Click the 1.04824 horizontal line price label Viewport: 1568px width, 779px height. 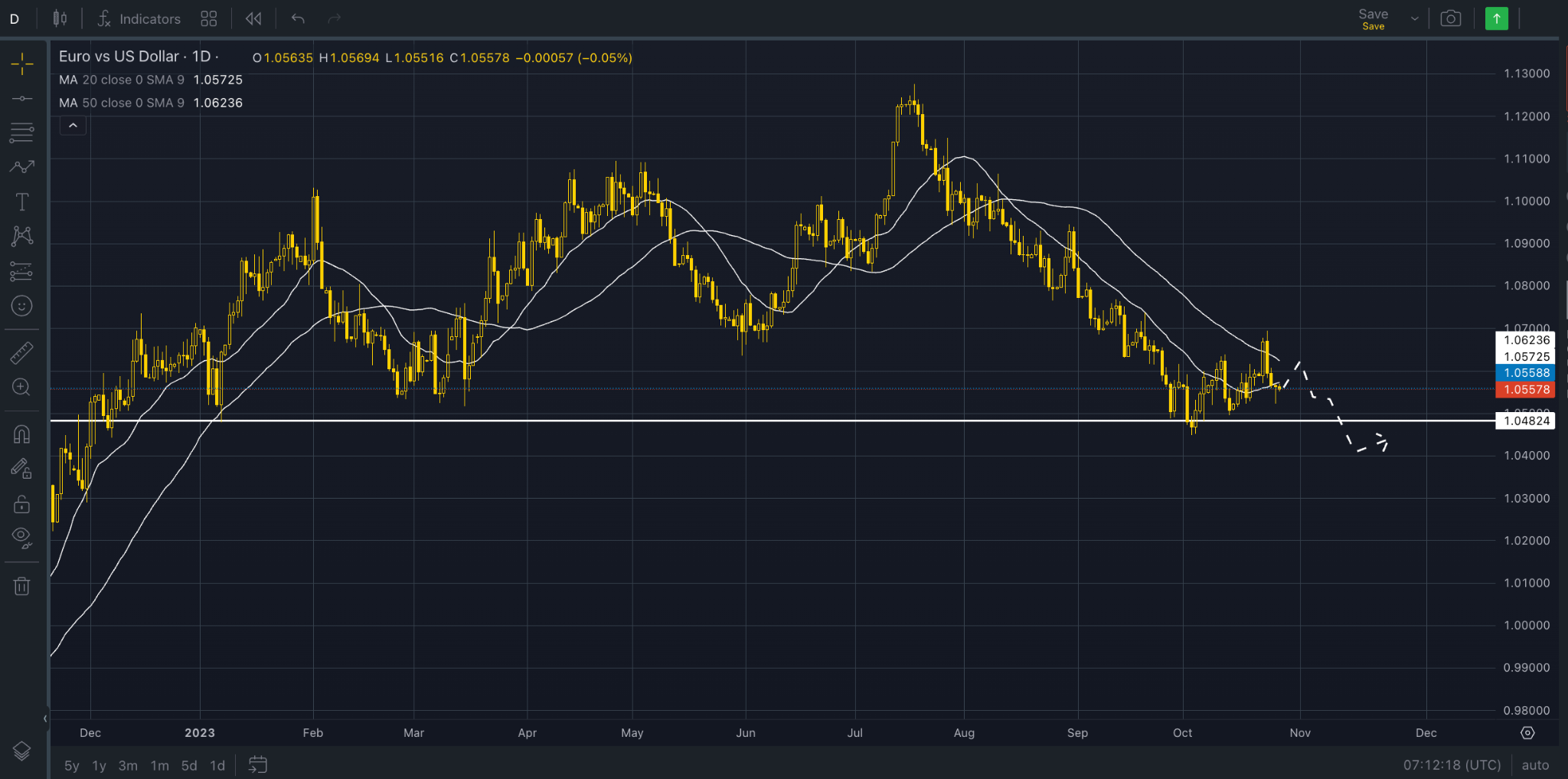pyautogui.click(x=1525, y=421)
